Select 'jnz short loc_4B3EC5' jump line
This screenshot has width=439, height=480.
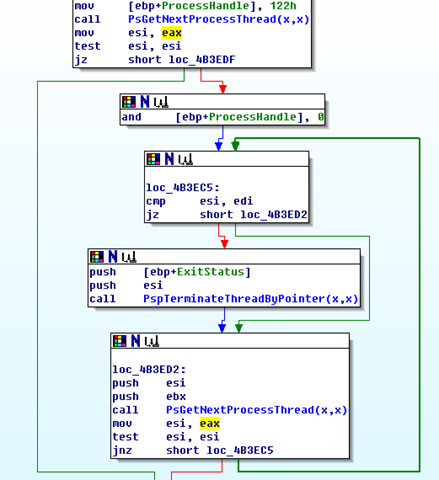193,450
